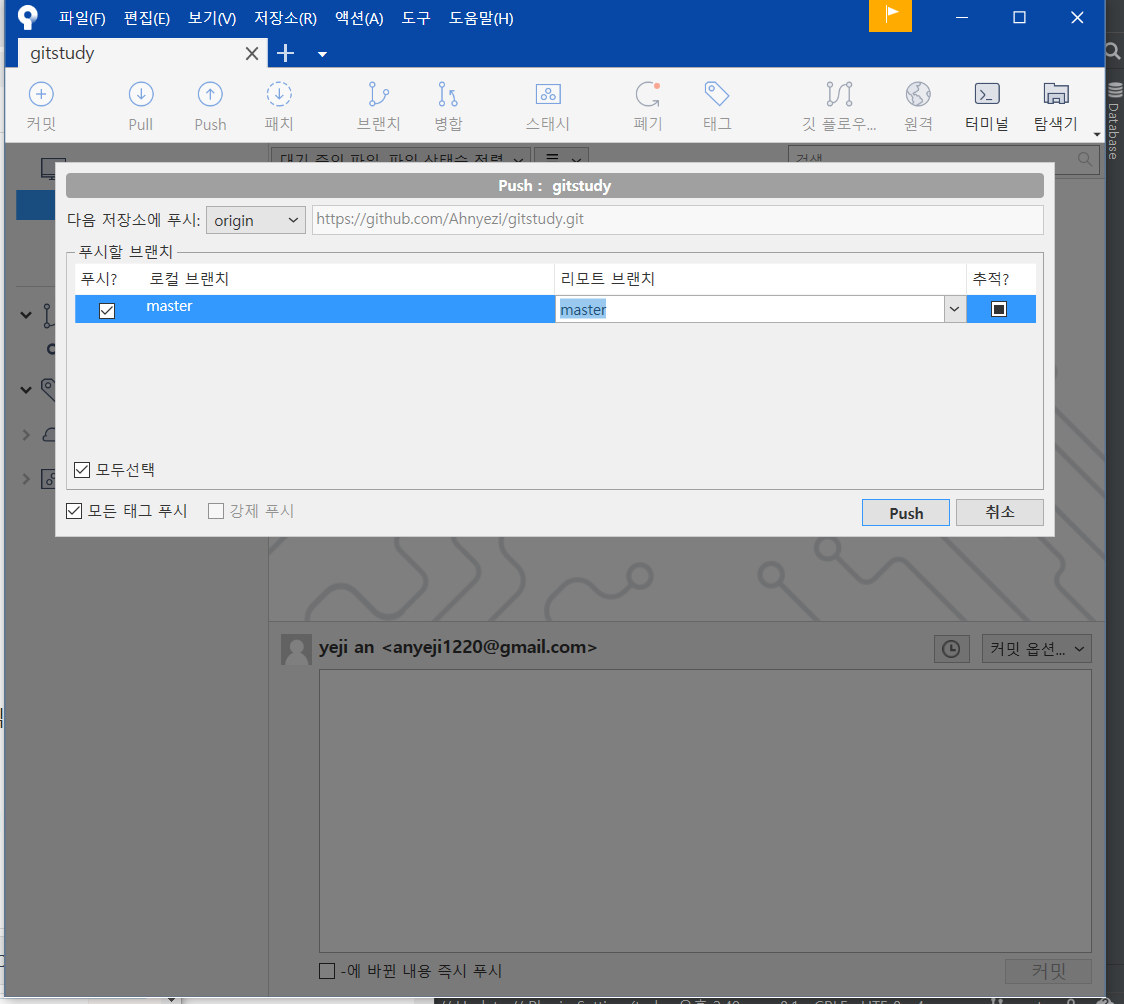The image size is (1124, 1004).
Task: Click the commit message text area
Action: [705, 811]
